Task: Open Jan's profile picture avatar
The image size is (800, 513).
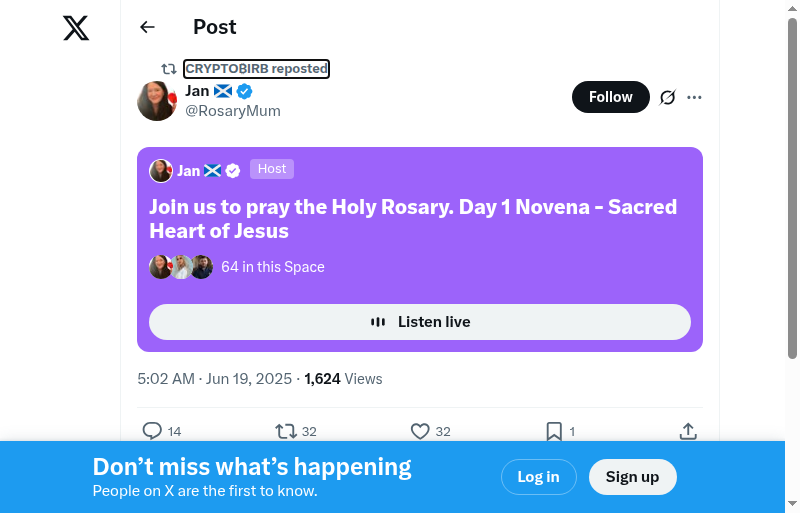Action: point(157,101)
